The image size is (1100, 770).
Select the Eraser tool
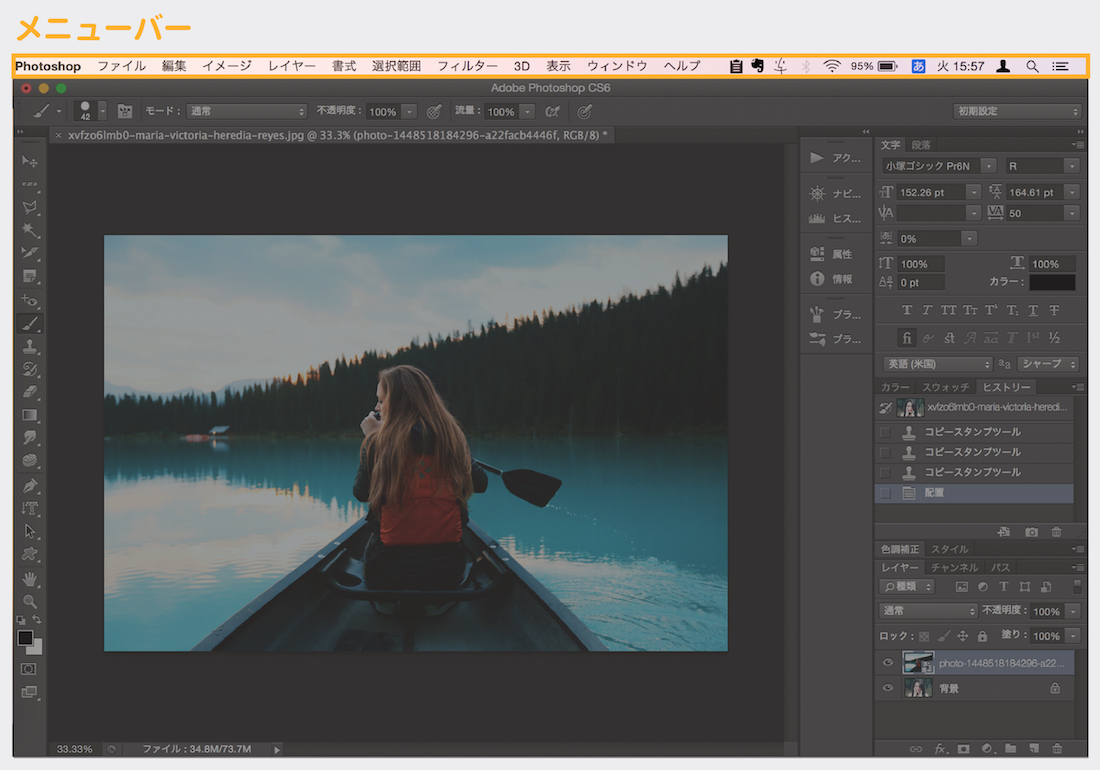(30, 392)
